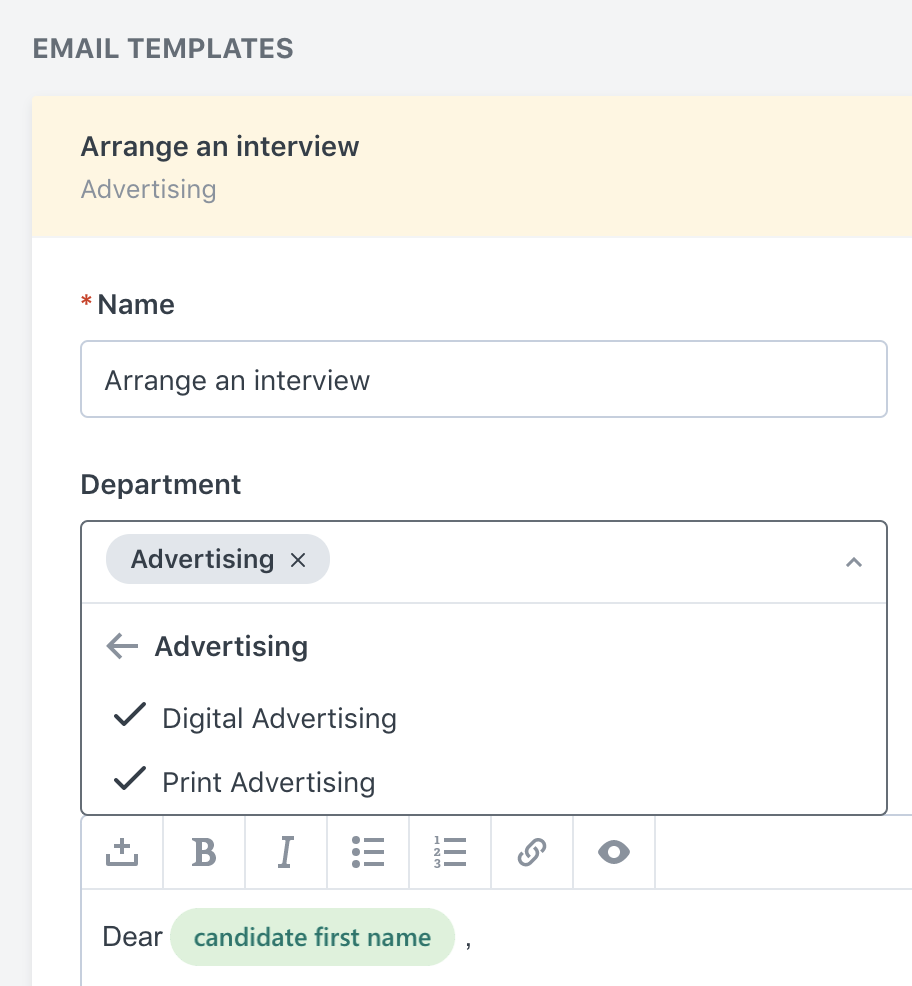Click the upload attachment icon in editor toolbar

point(122,852)
